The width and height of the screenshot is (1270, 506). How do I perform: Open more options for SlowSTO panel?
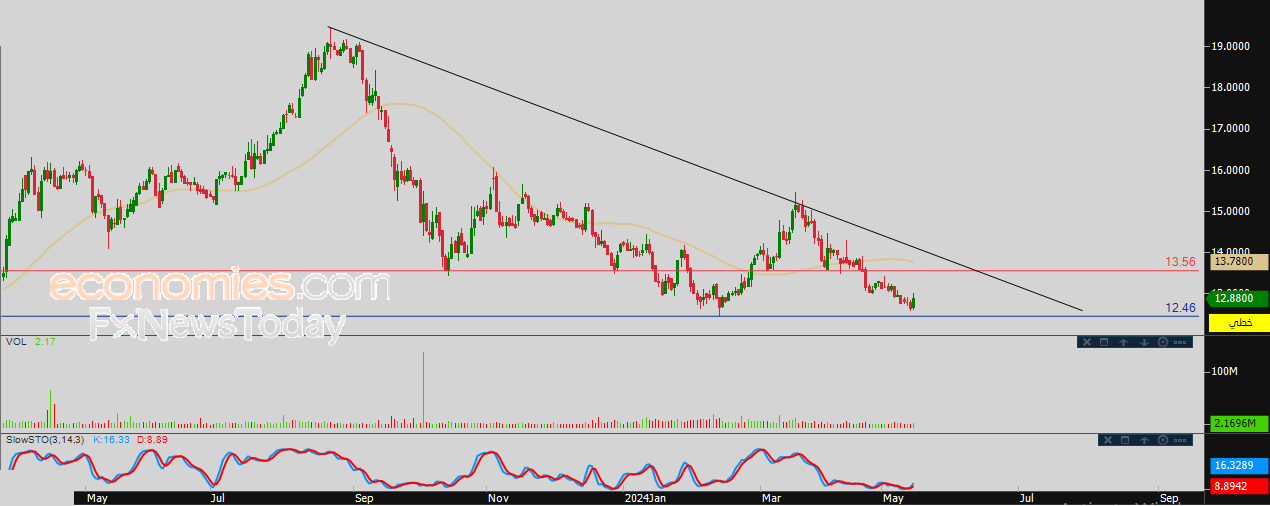[1180, 440]
